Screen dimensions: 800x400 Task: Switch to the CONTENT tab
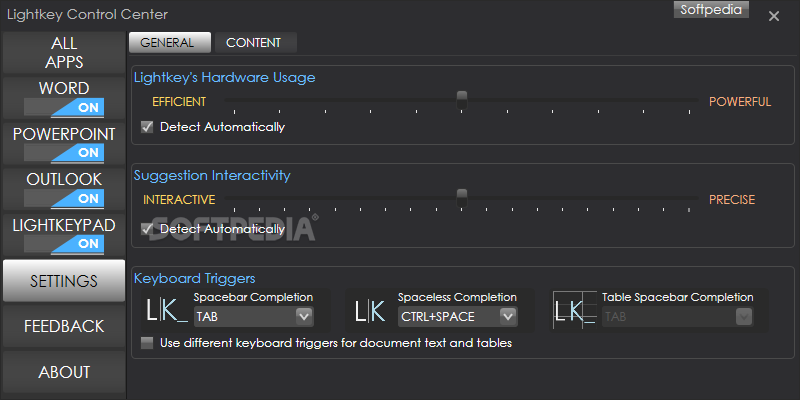point(256,43)
